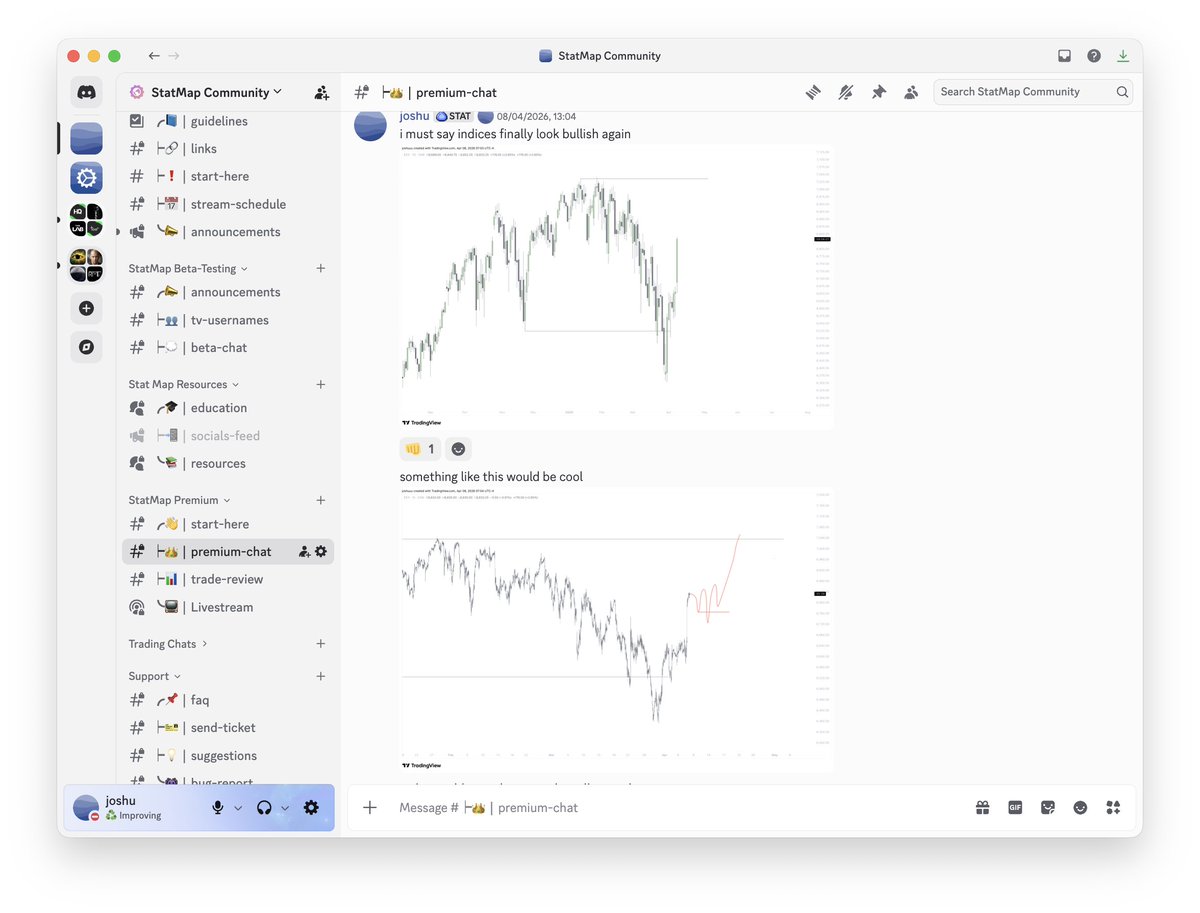Open second chart with red projection
This screenshot has height=913, width=1200.
click(x=616, y=630)
